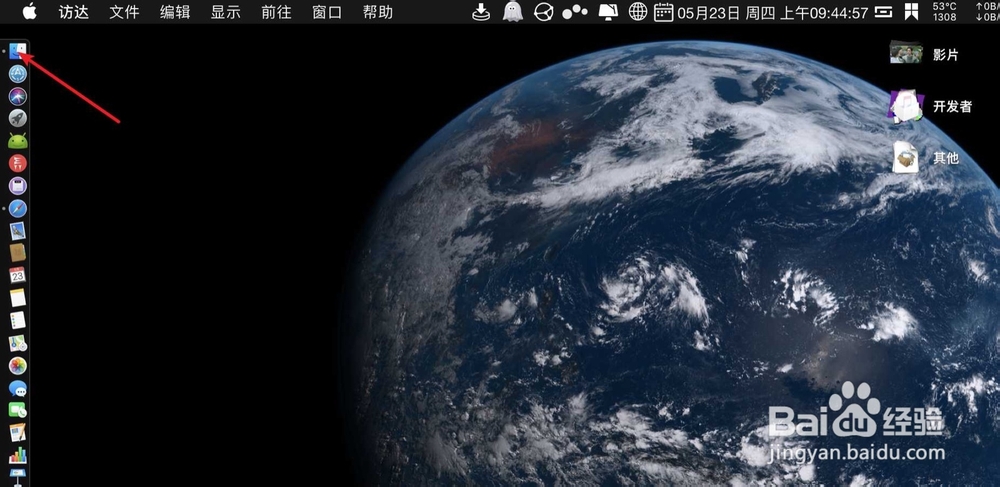The height and width of the screenshot is (487, 1000).
Task: Click the circular network icon in the menu bar
Action: click(x=543, y=12)
